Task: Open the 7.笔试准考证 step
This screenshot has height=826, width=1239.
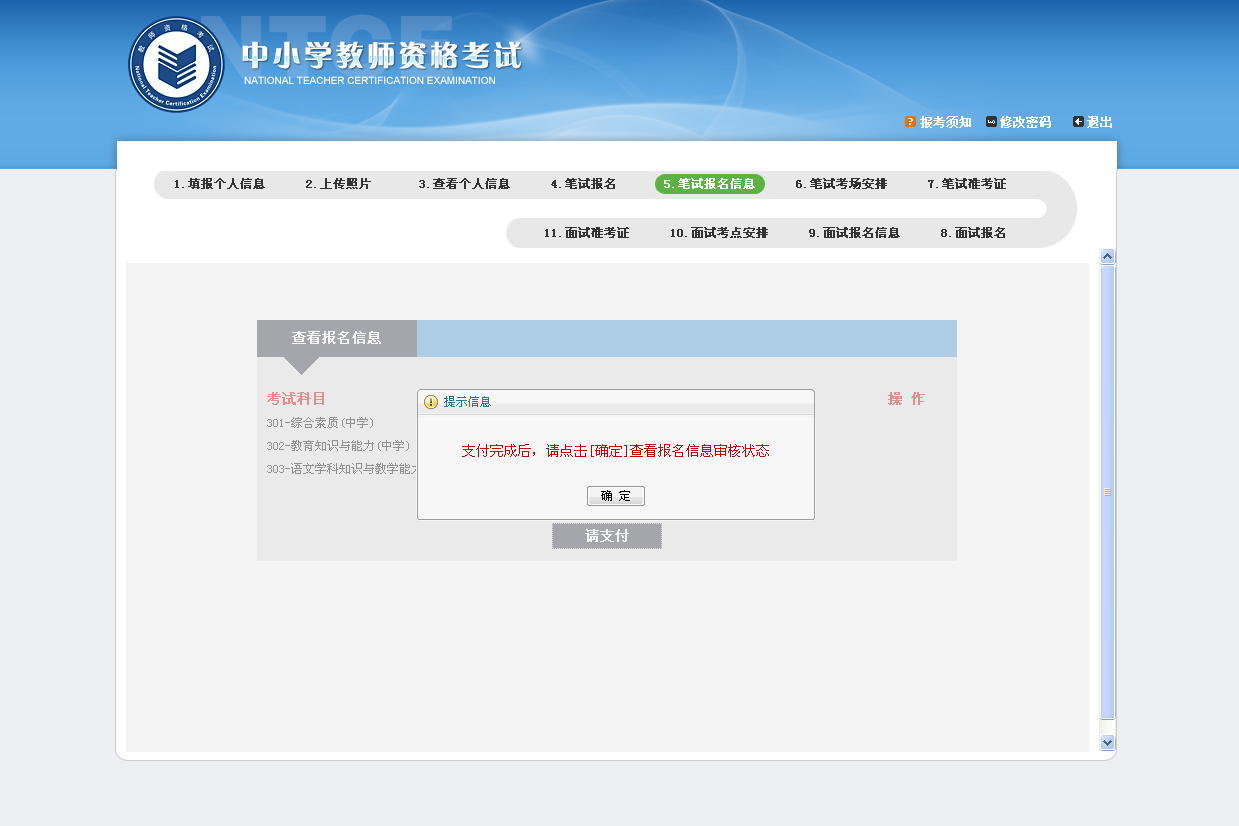Action: pos(966,184)
